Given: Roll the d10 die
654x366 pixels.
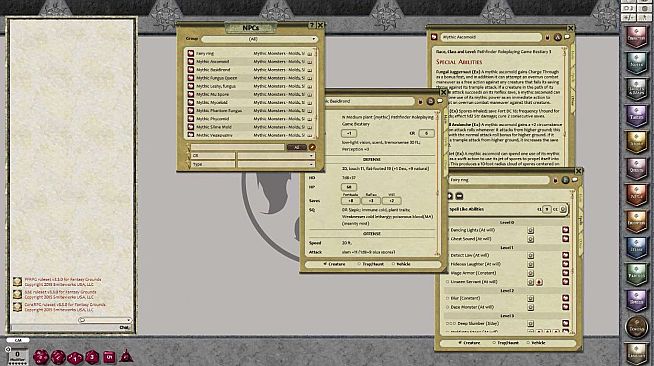Looking at the screenshot, I should tap(75, 358).
